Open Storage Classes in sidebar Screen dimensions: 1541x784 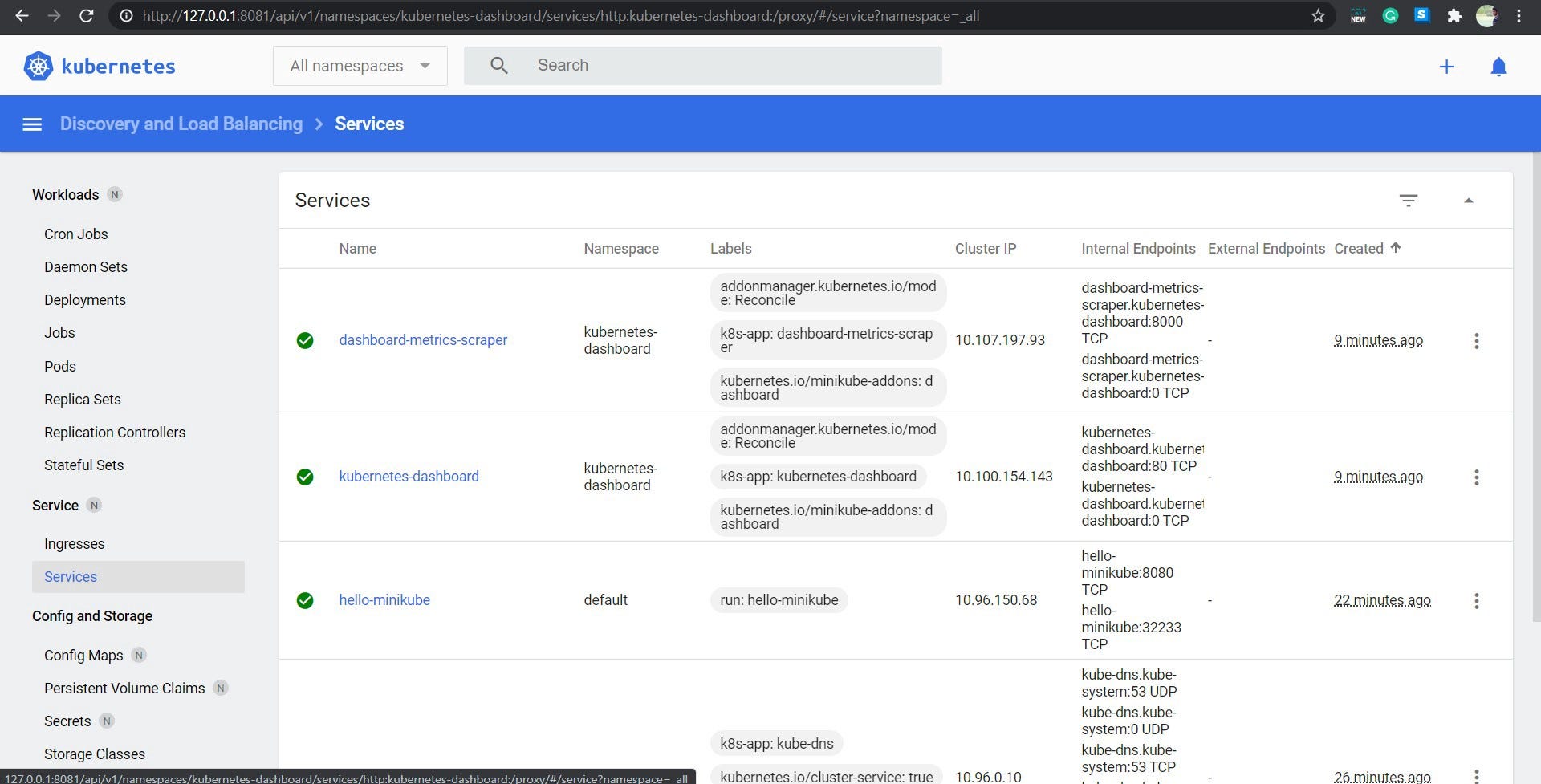[95, 754]
